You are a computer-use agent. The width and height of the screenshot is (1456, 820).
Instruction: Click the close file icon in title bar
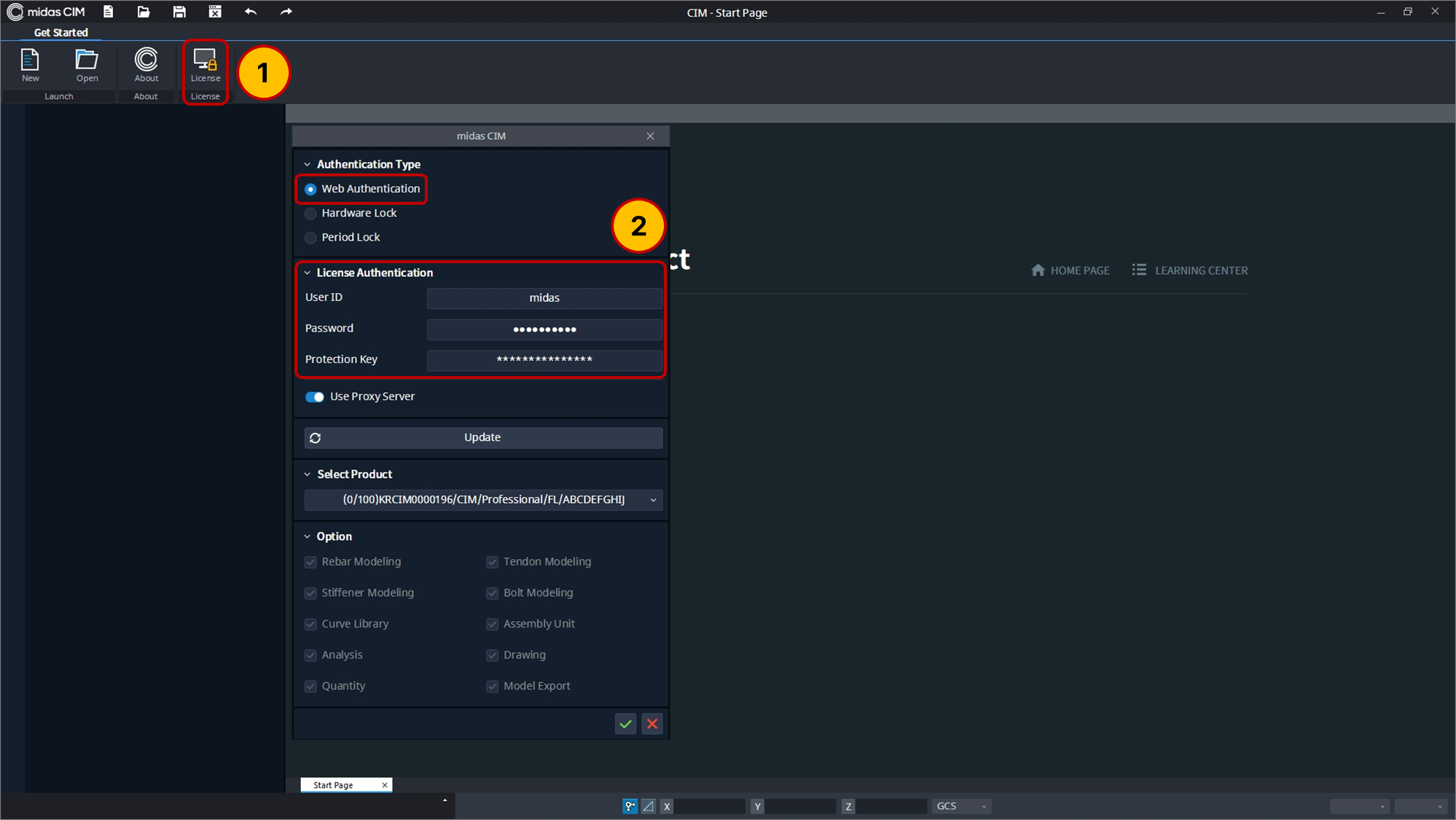[215, 12]
